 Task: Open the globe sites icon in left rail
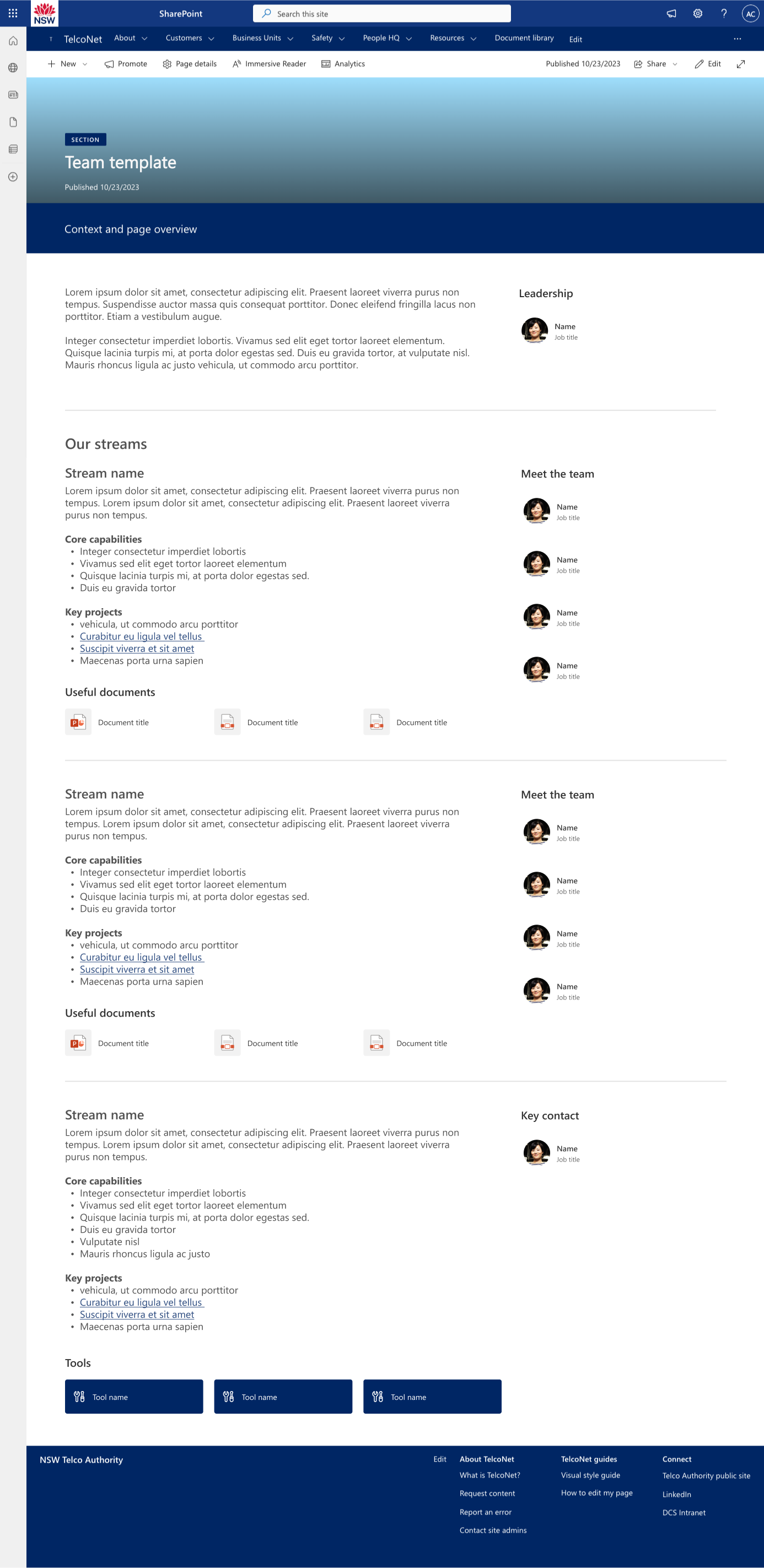click(x=13, y=68)
